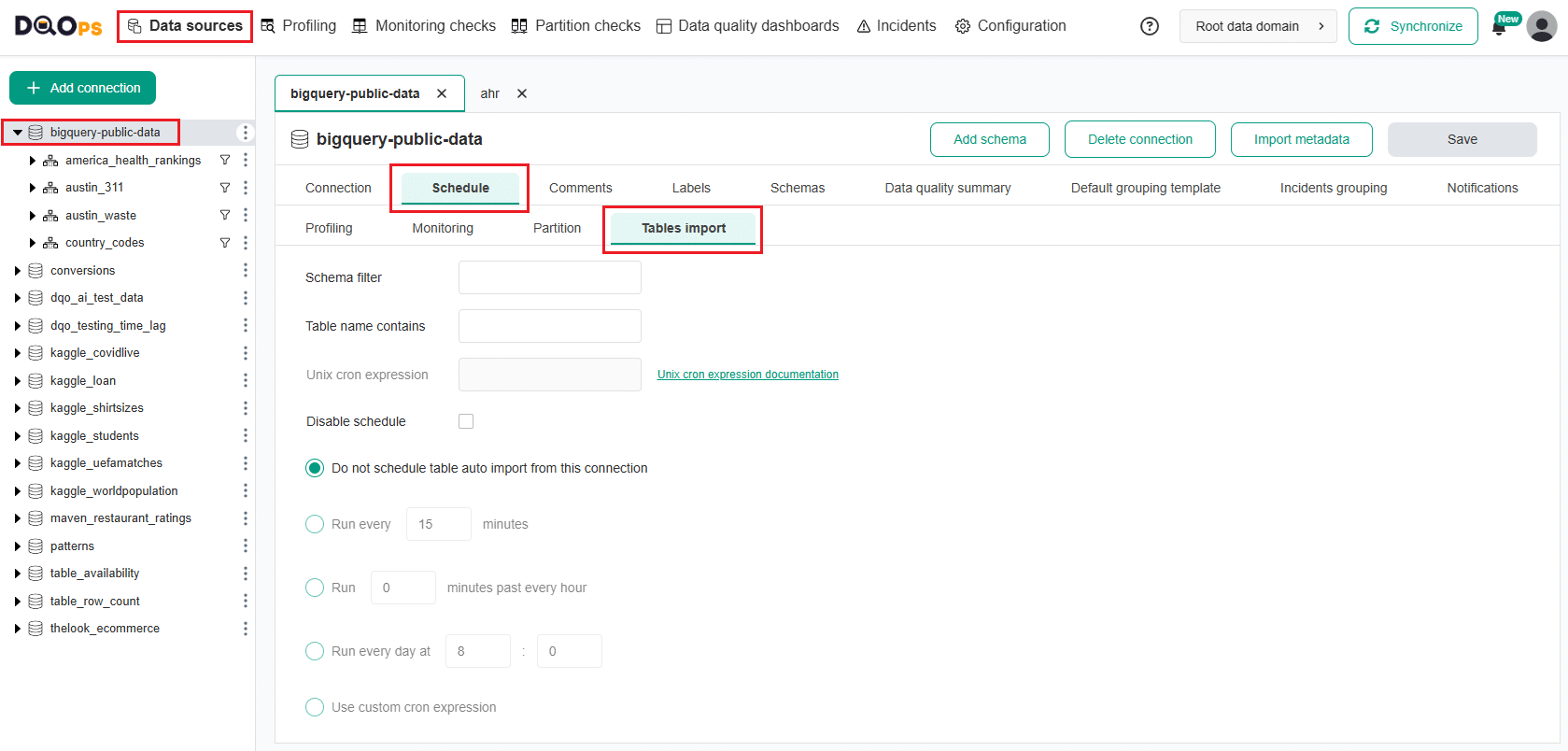The image size is (1568, 751).
Task: Click the Delete connection button
Action: tap(1140, 139)
